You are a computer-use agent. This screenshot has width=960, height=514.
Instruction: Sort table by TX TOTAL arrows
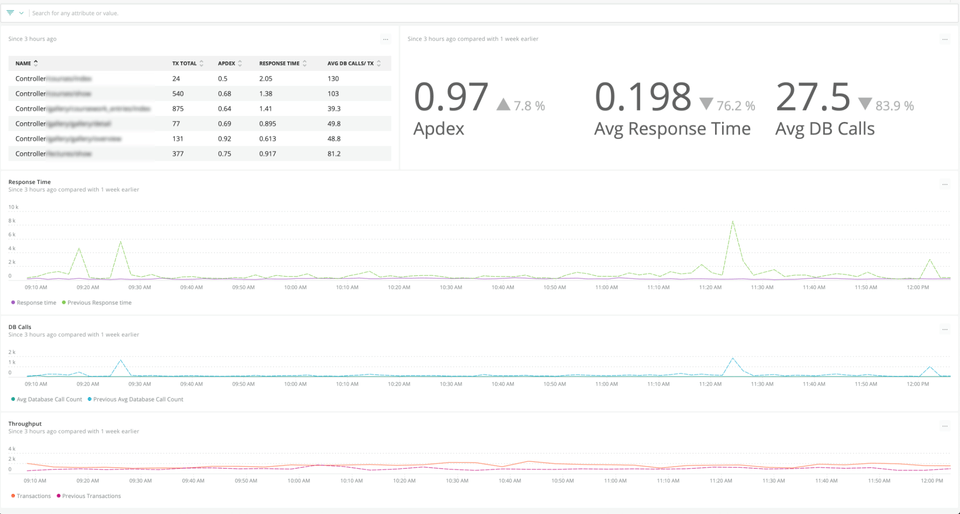[201, 63]
